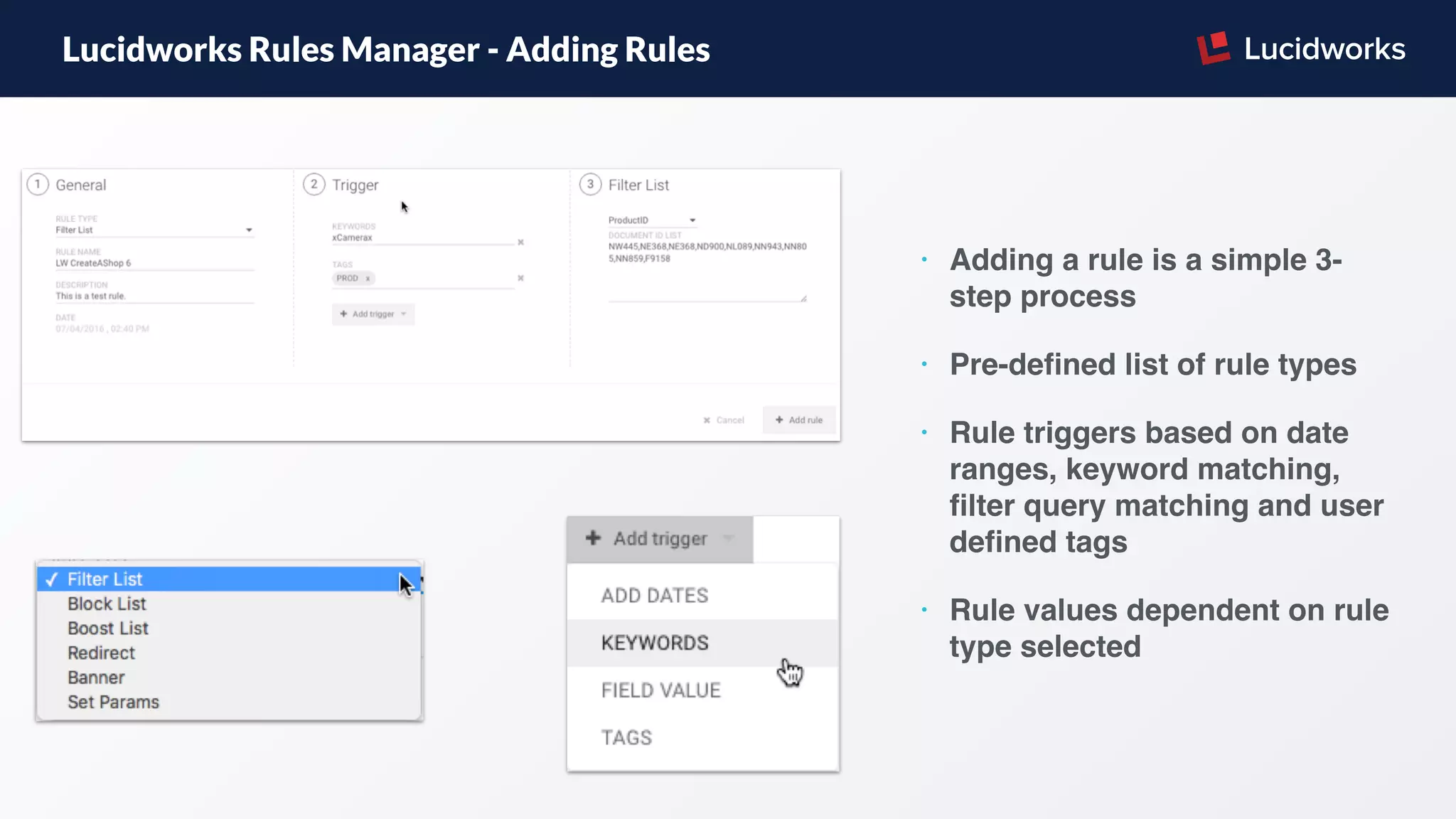Select TAGS trigger option

(702, 737)
